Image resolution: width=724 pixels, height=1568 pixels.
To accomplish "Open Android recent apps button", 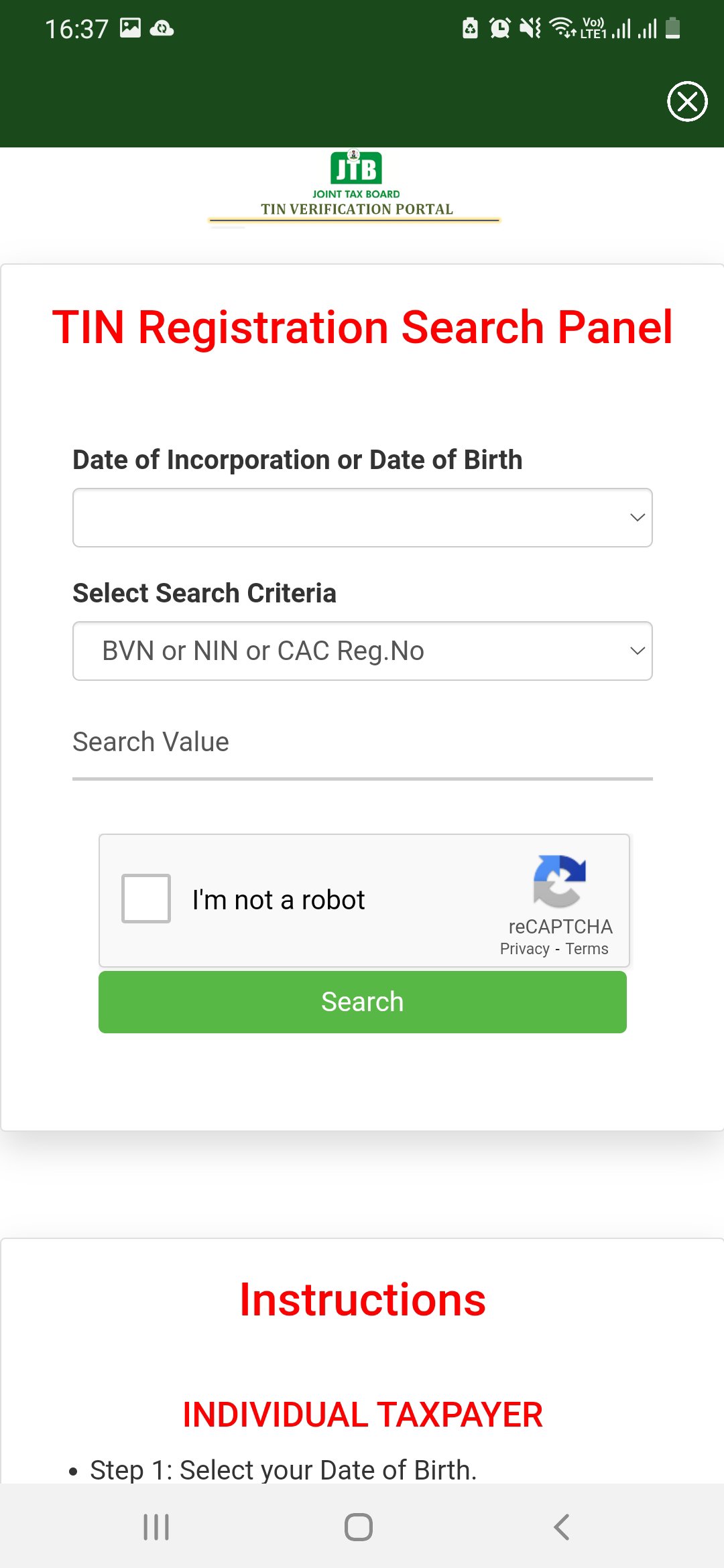I will [156, 1527].
